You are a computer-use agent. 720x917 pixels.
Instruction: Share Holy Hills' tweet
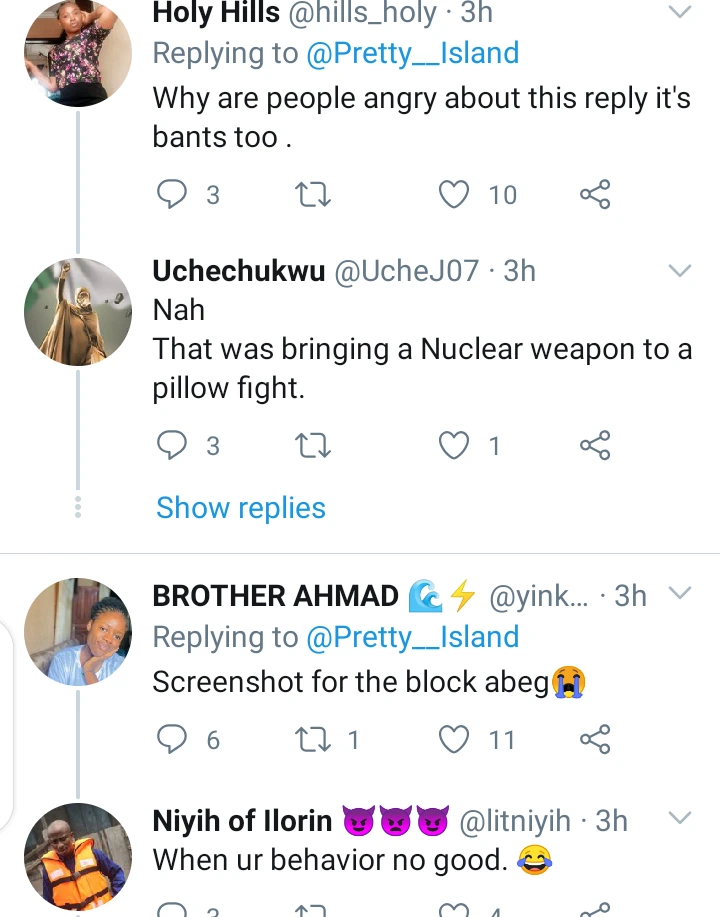click(595, 194)
